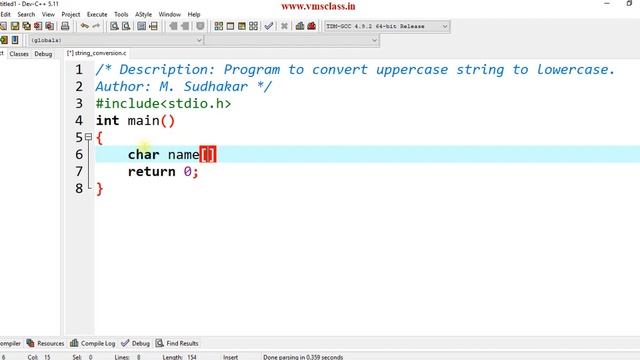The height and width of the screenshot is (360, 640).
Task: Open the Window menu
Action: tap(169, 14)
